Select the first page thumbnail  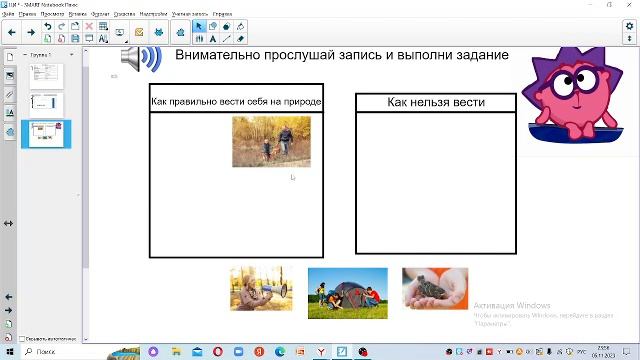(x=47, y=76)
